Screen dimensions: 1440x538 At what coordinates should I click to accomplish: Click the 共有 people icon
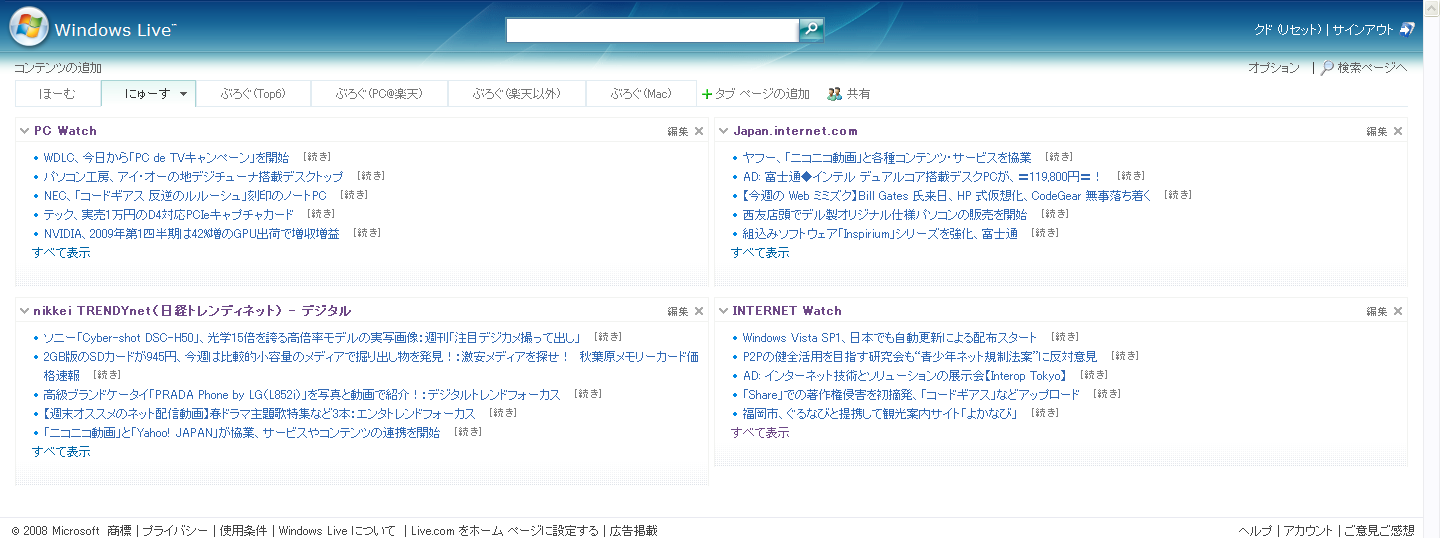[x=835, y=94]
